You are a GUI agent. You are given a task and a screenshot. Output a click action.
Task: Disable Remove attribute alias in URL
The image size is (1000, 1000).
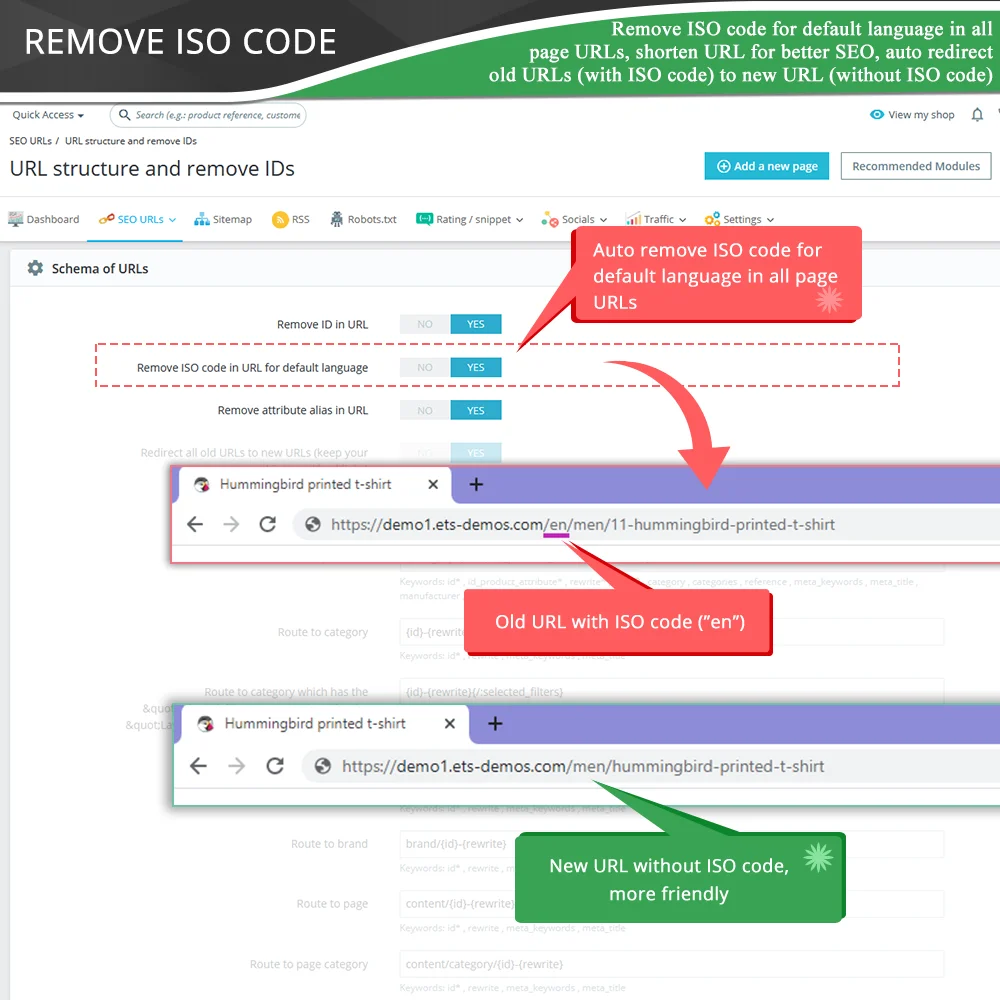coord(424,410)
